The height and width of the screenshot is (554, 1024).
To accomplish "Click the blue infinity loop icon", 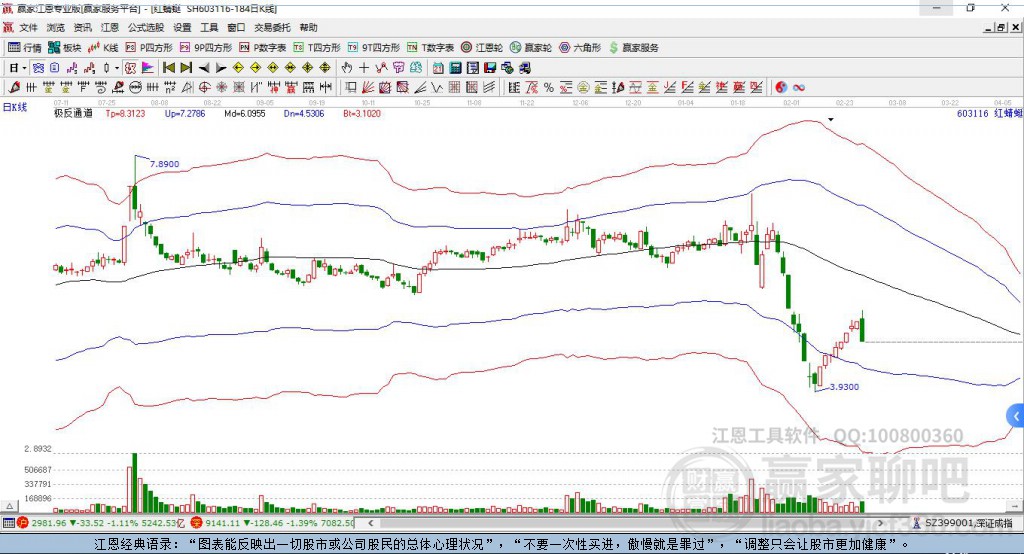I will click(x=798, y=88).
